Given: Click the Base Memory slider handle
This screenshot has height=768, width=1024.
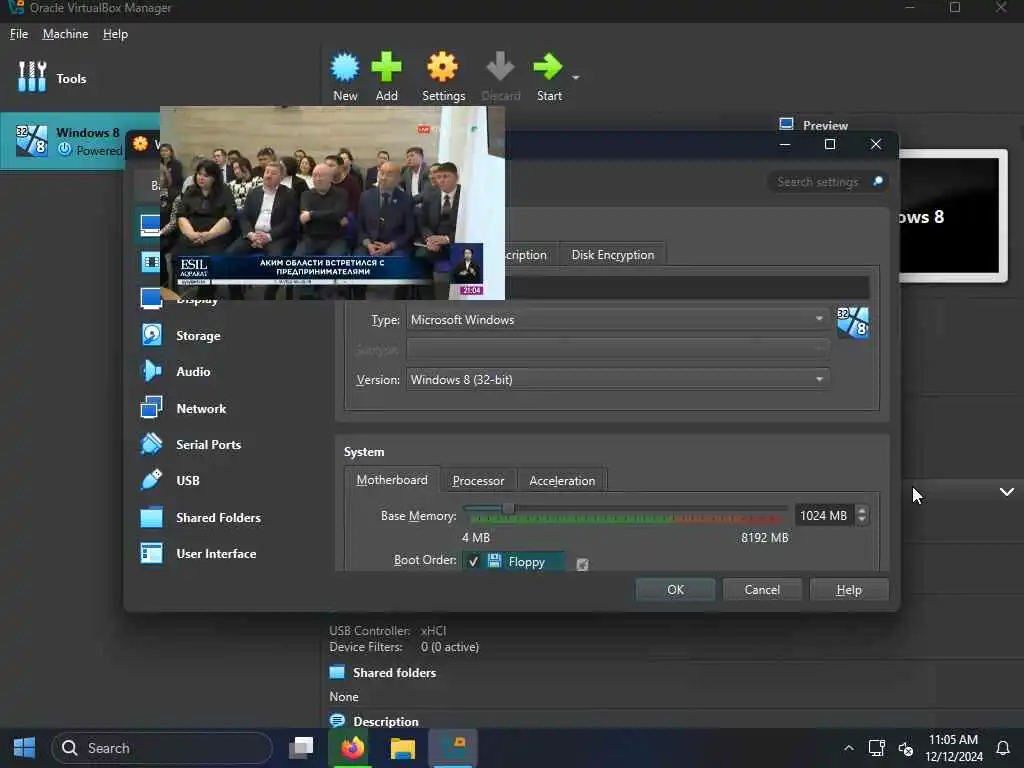Looking at the screenshot, I should pyautogui.click(x=507, y=508).
